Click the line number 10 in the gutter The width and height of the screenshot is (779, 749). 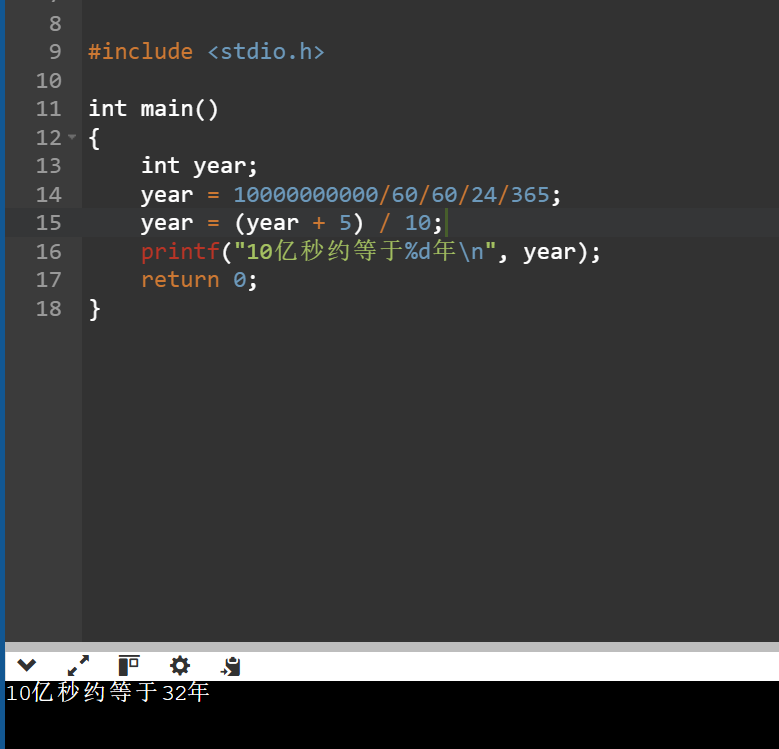click(49, 80)
